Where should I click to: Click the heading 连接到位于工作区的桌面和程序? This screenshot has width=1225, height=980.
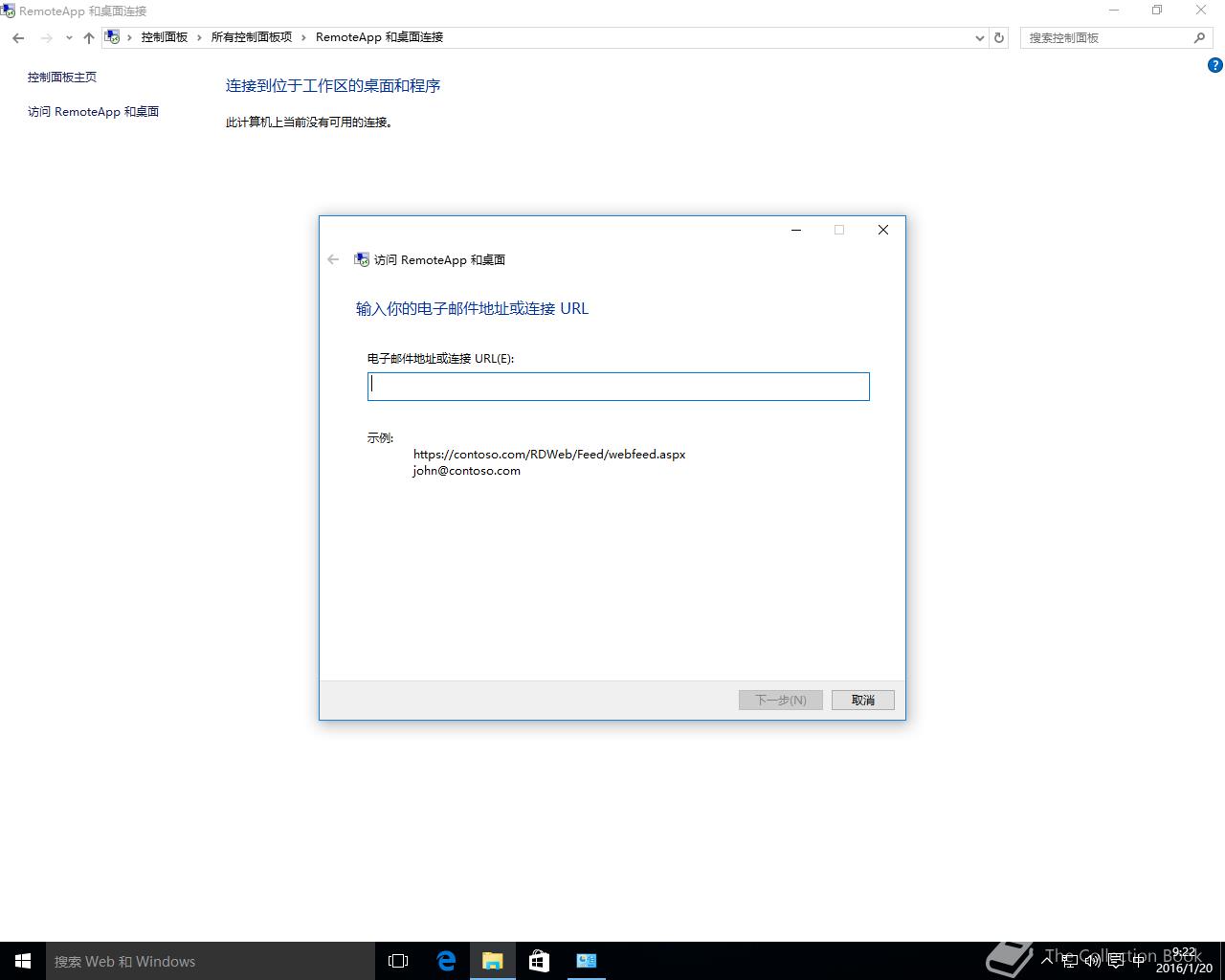(x=333, y=85)
